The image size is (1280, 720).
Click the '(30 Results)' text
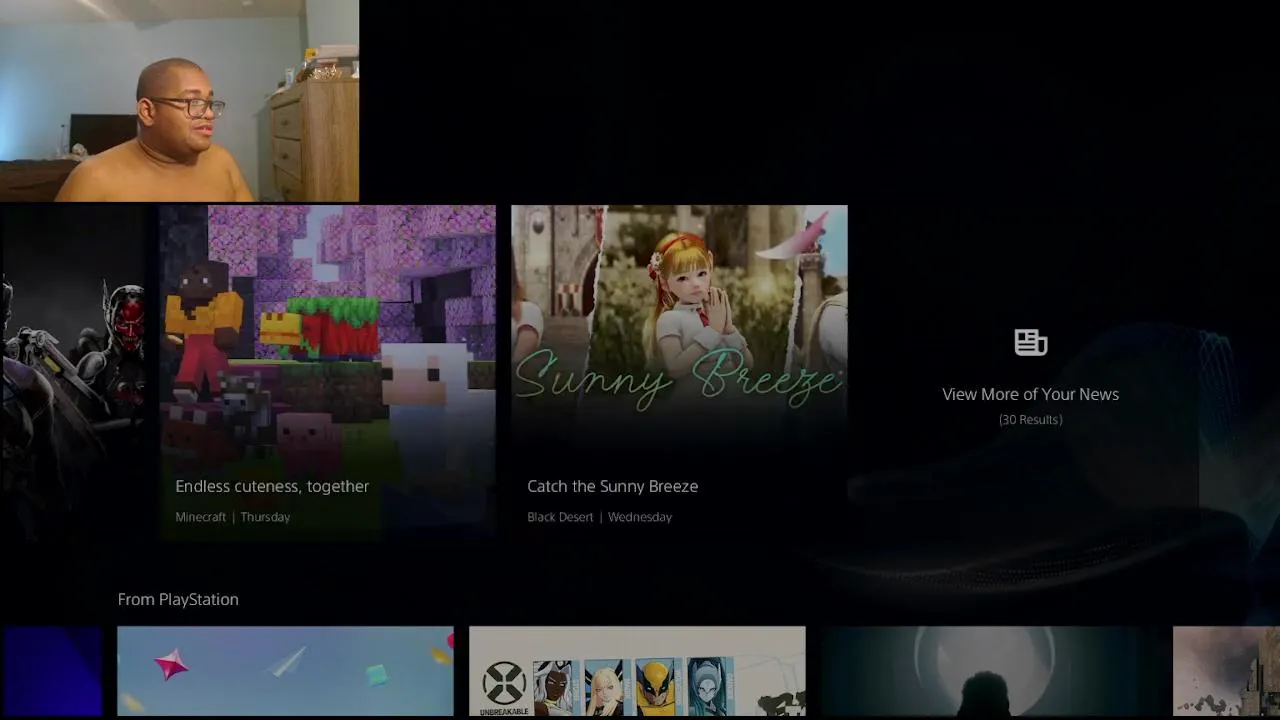click(1030, 420)
